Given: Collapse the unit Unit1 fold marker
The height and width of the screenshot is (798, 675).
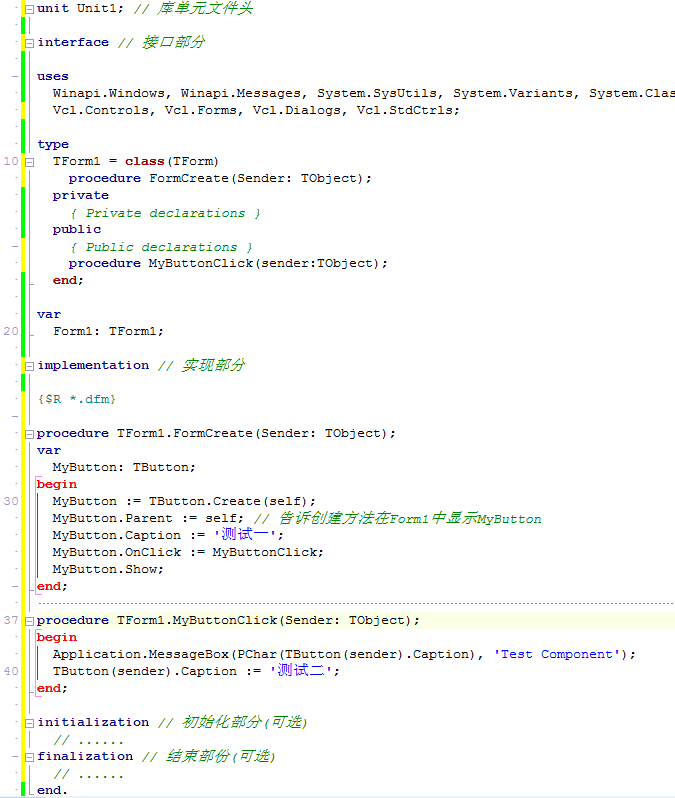Looking at the screenshot, I should point(29,8).
